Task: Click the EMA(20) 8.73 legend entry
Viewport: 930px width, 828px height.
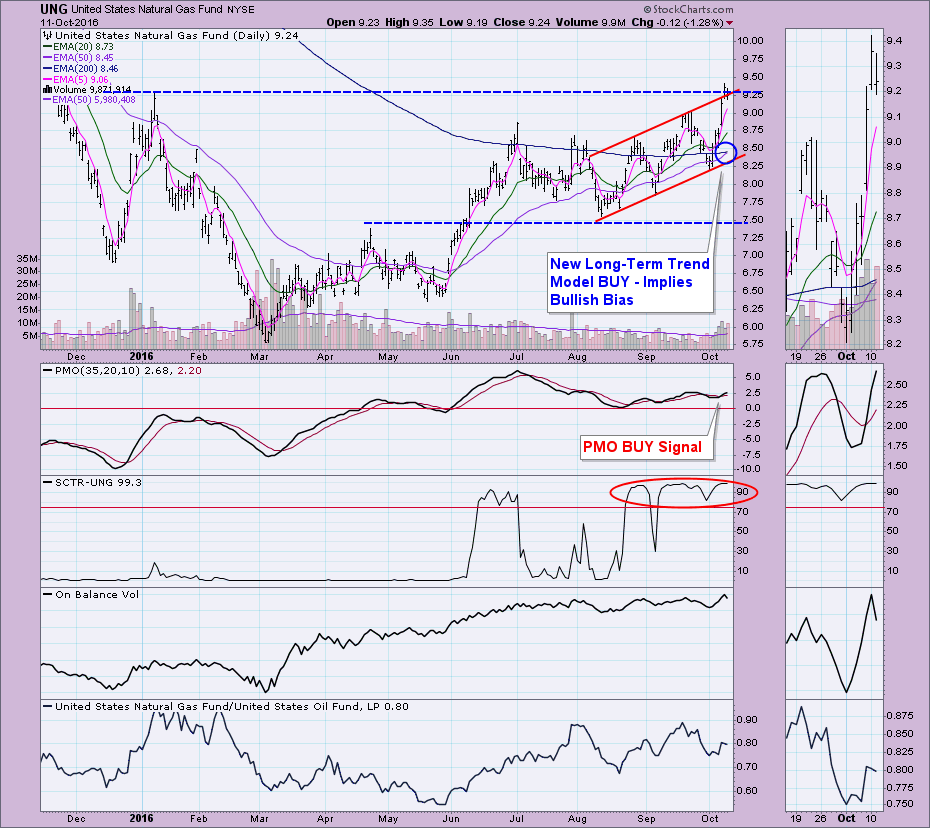Action: pyautogui.click(x=78, y=46)
